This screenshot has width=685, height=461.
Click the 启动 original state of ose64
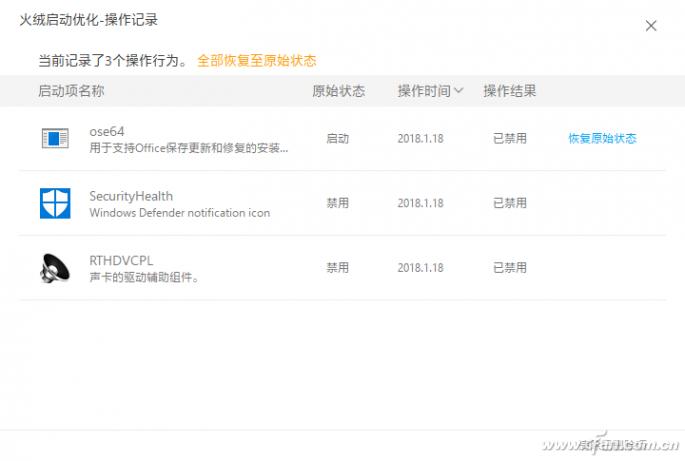coord(338,139)
